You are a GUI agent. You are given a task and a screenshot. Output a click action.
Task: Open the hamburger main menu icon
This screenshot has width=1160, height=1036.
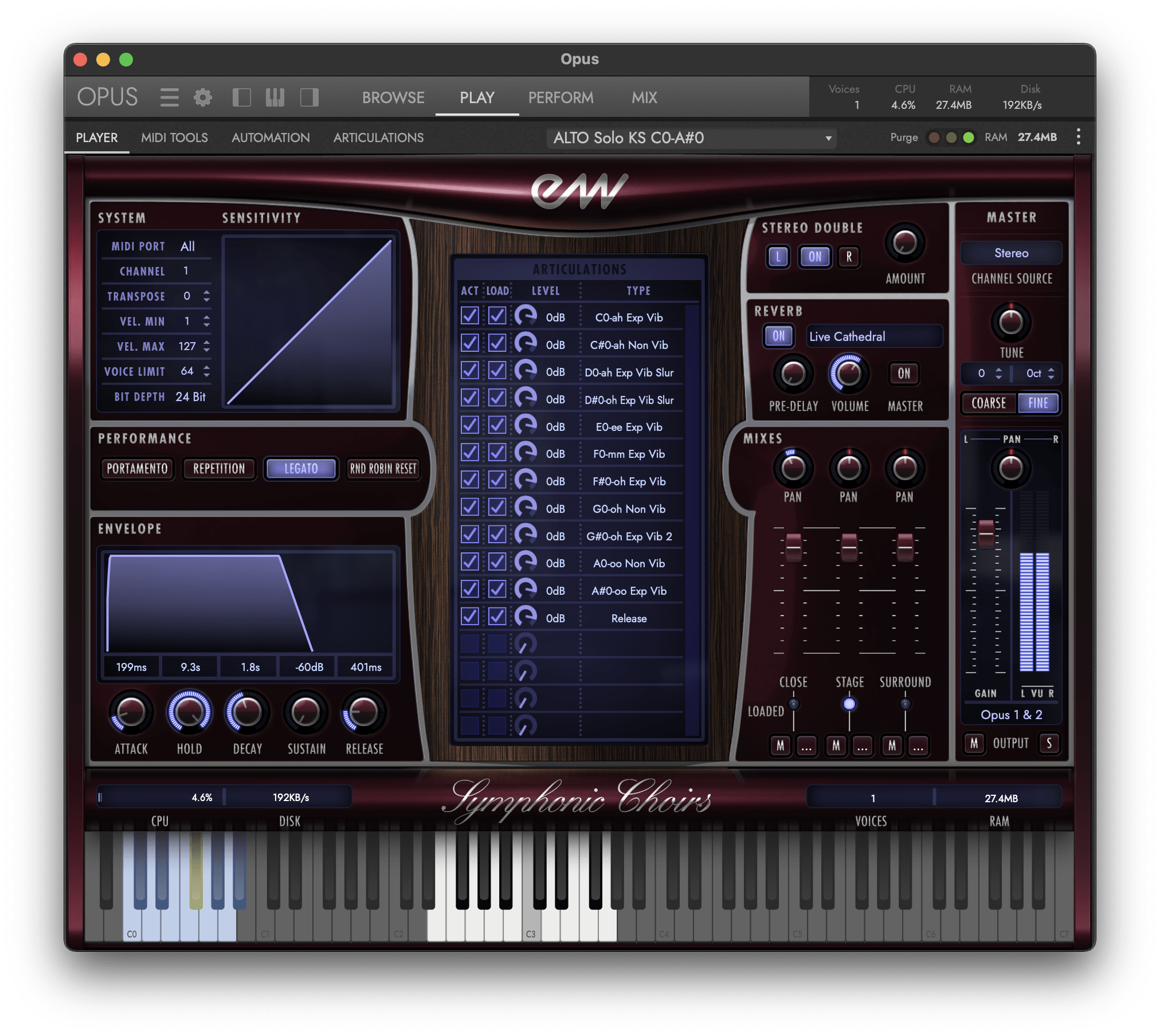169,97
